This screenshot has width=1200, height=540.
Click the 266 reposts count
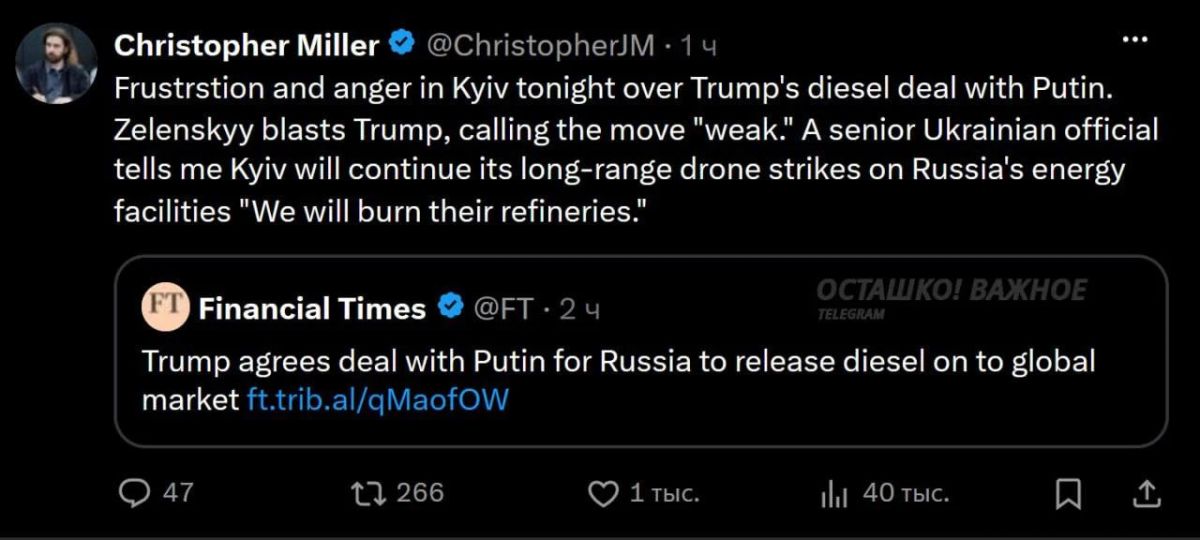click(420, 493)
